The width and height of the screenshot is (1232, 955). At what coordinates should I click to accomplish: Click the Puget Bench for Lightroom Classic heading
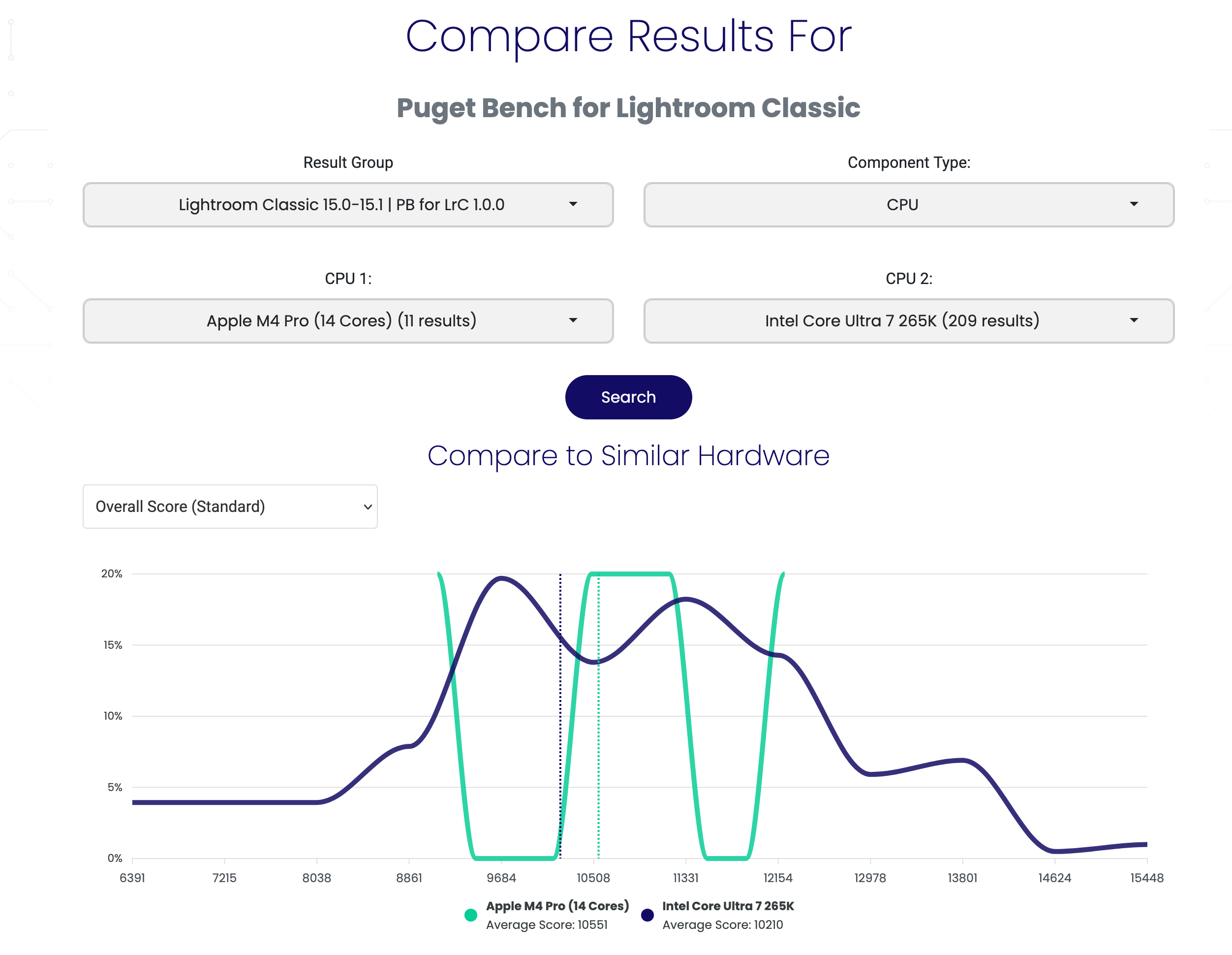[x=628, y=108]
